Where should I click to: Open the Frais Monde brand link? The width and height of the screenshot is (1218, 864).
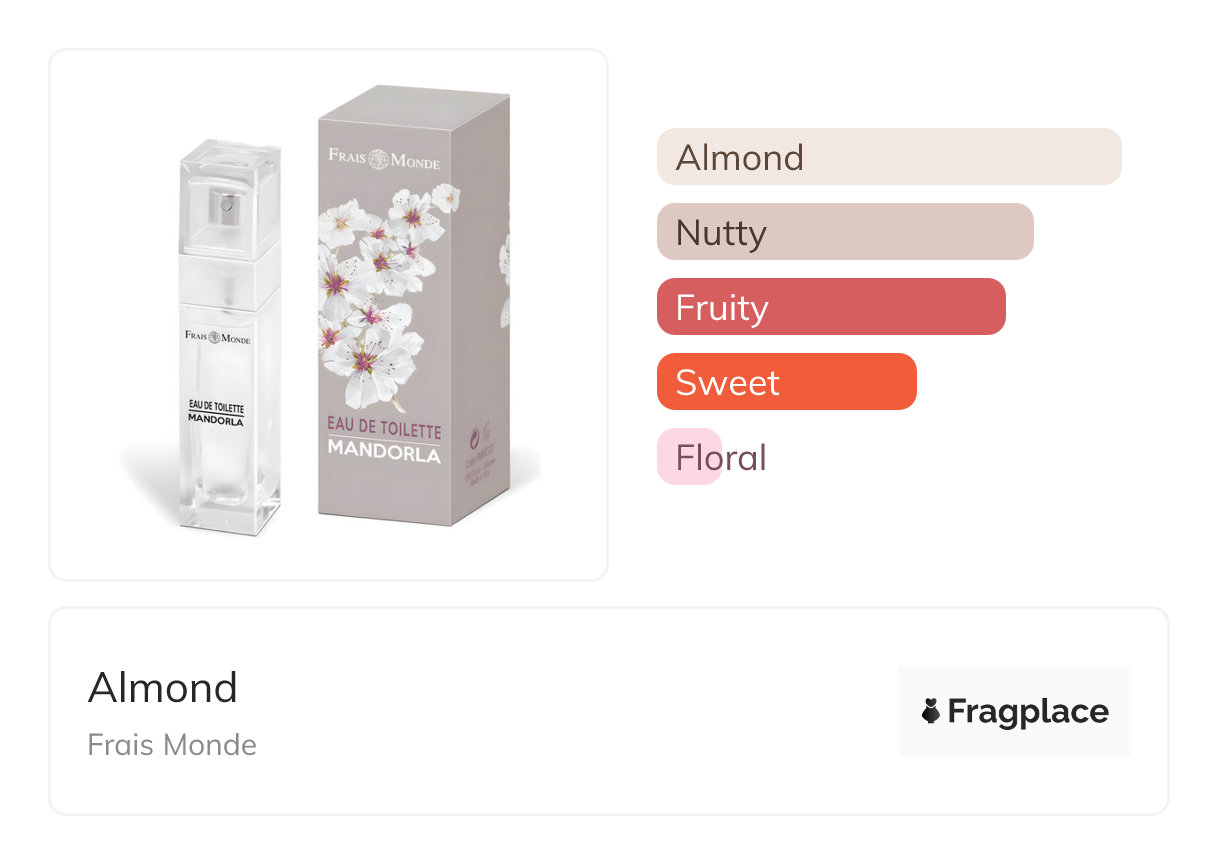point(172,745)
